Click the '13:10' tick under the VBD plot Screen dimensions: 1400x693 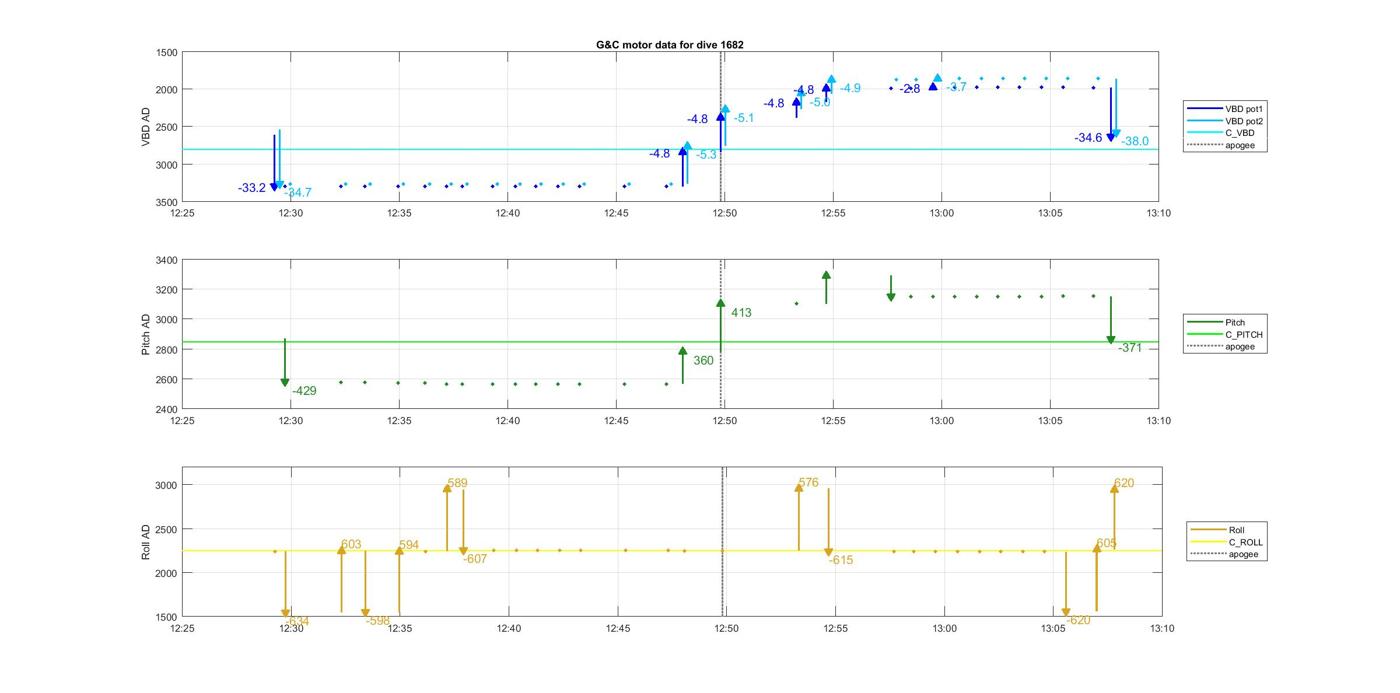(x=1158, y=213)
